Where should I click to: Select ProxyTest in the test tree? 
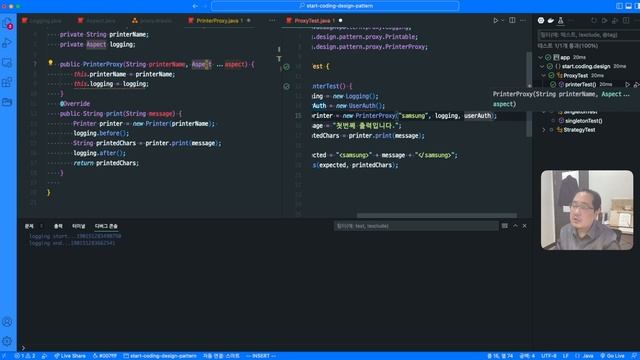point(576,76)
